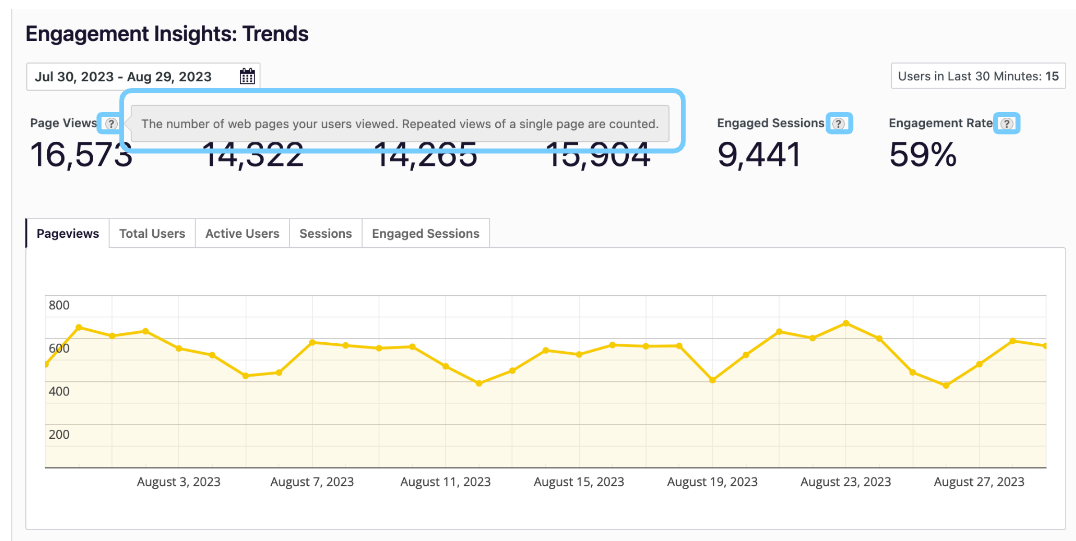Click the Jul 30 - Aug 29 date range field

[x=130, y=77]
